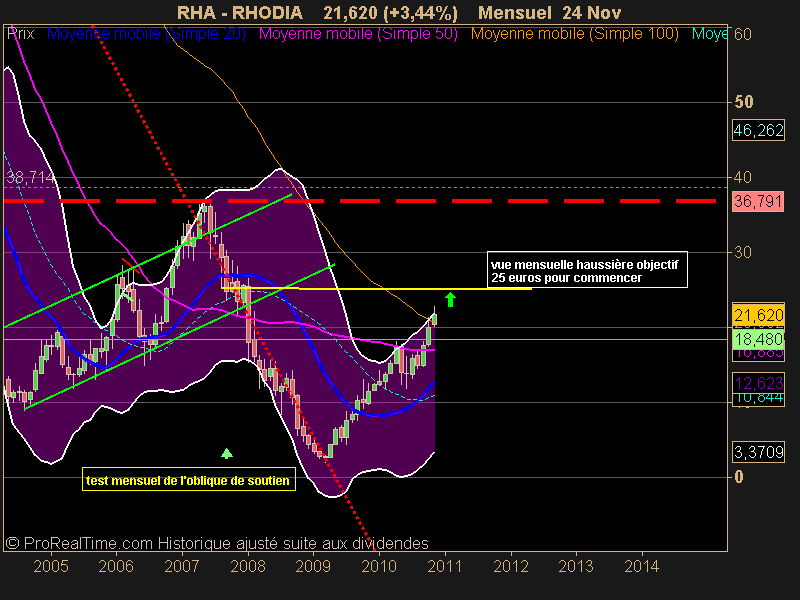Click the 50 mark on the price axis
Image resolution: width=800 pixels, height=600 pixels.
(x=744, y=102)
